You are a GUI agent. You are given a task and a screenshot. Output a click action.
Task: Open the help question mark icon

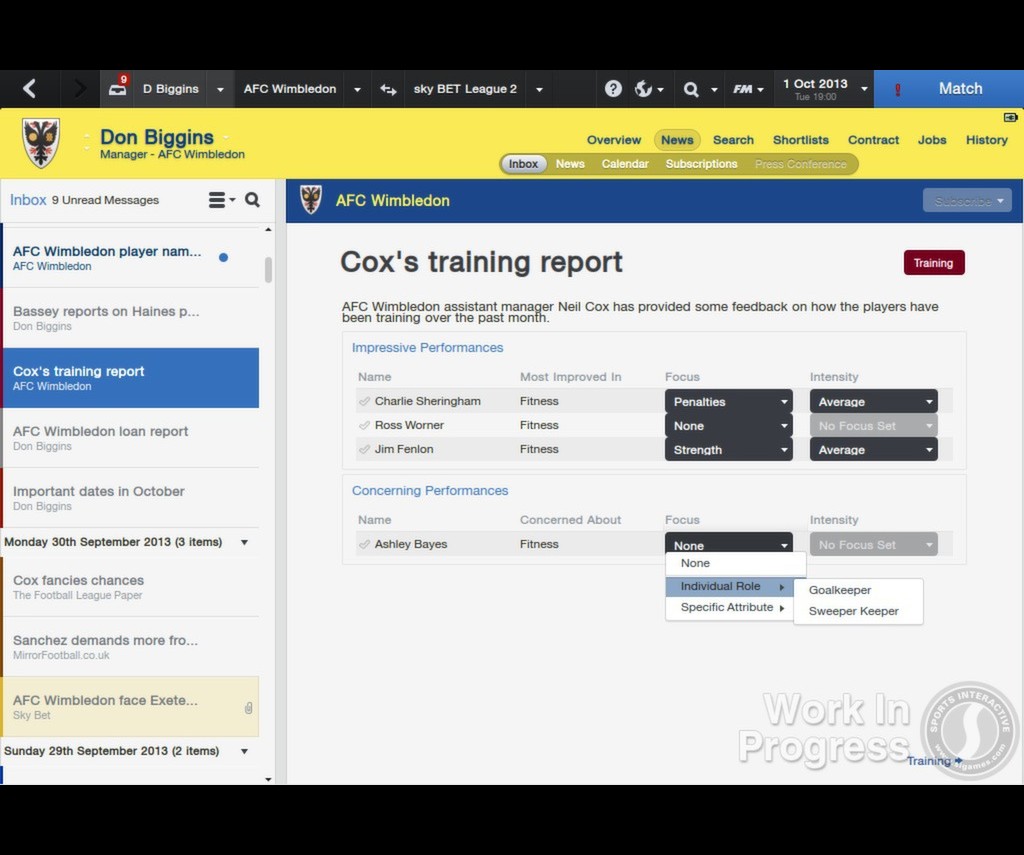613,89
